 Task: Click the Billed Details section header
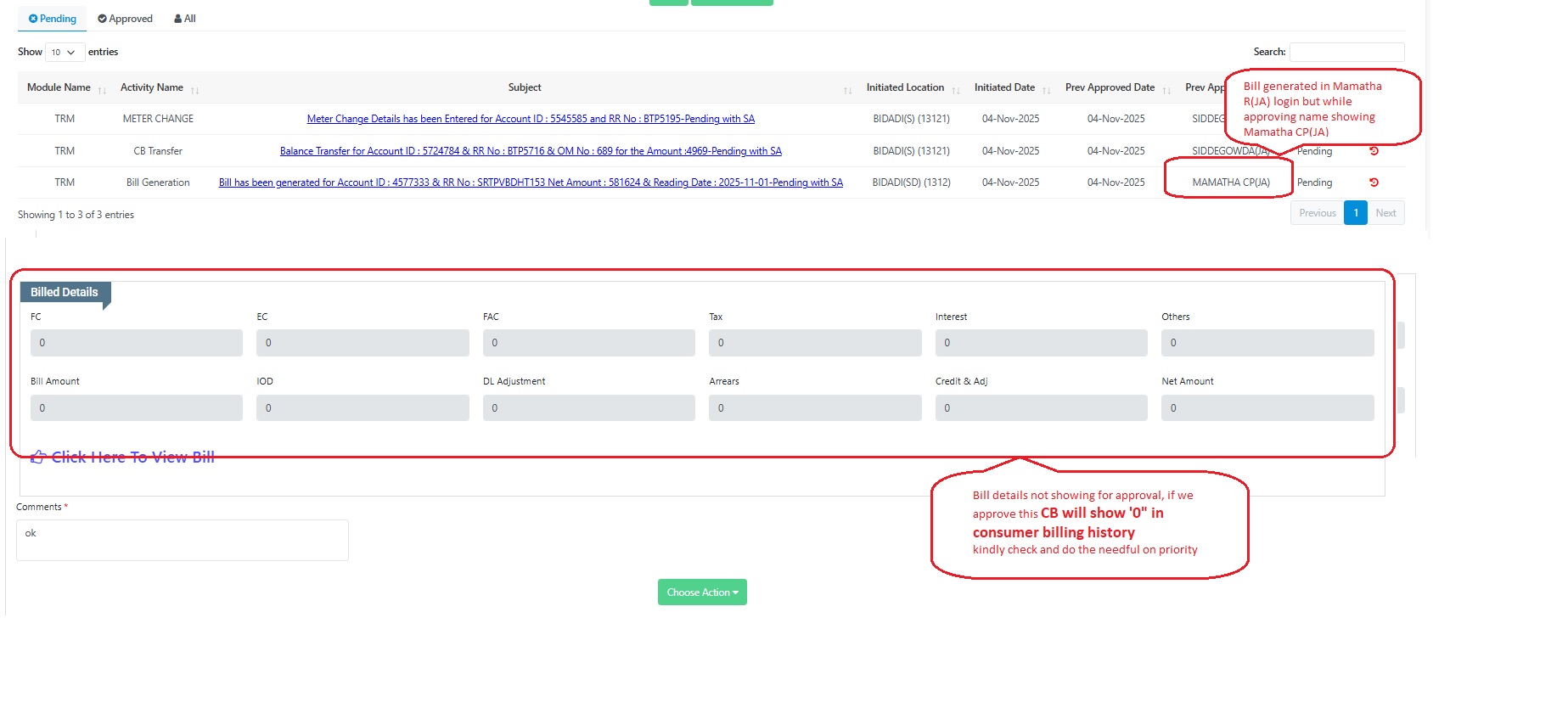click(65, 292)
